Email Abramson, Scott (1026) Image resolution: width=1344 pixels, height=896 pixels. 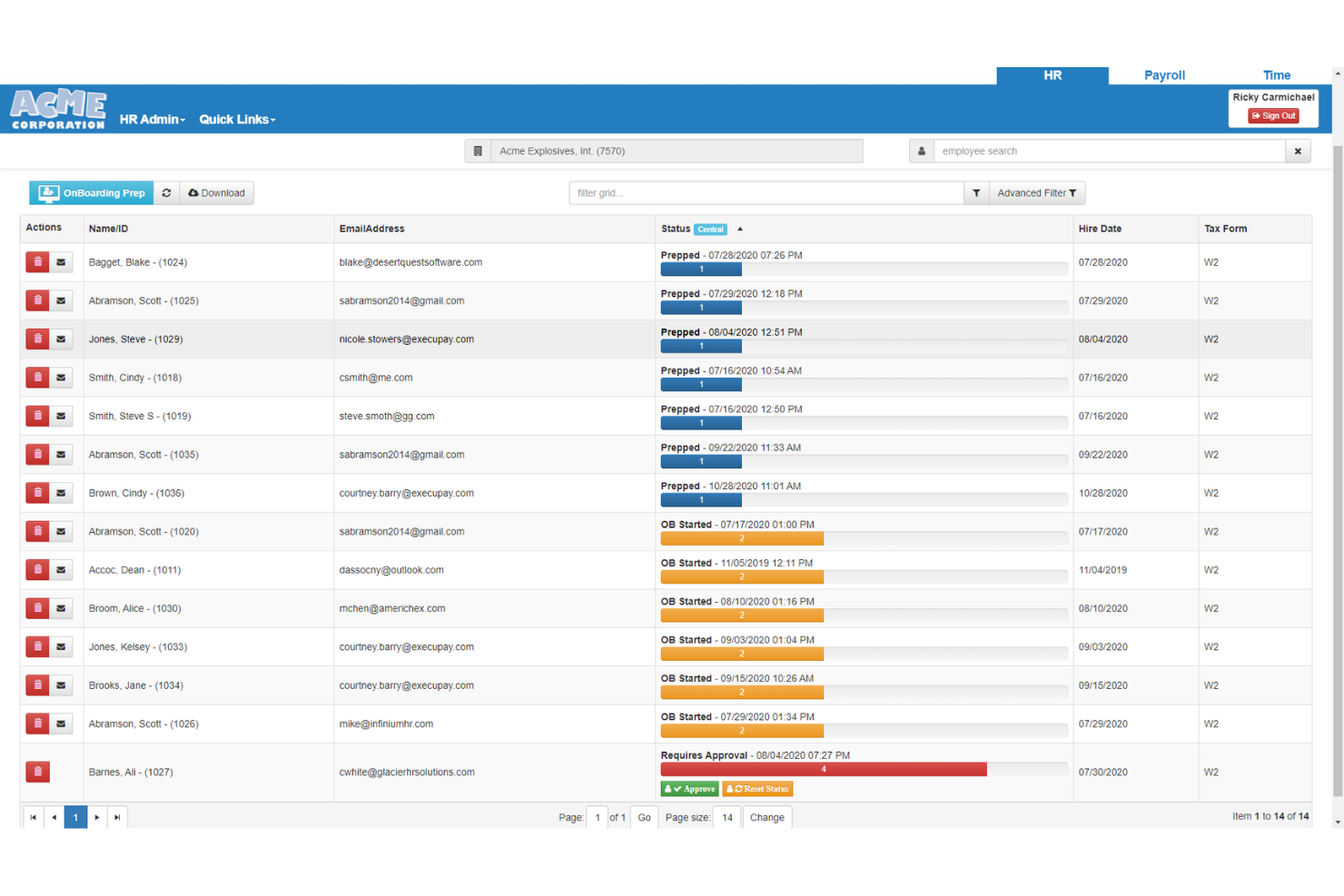tap(61, 724)
